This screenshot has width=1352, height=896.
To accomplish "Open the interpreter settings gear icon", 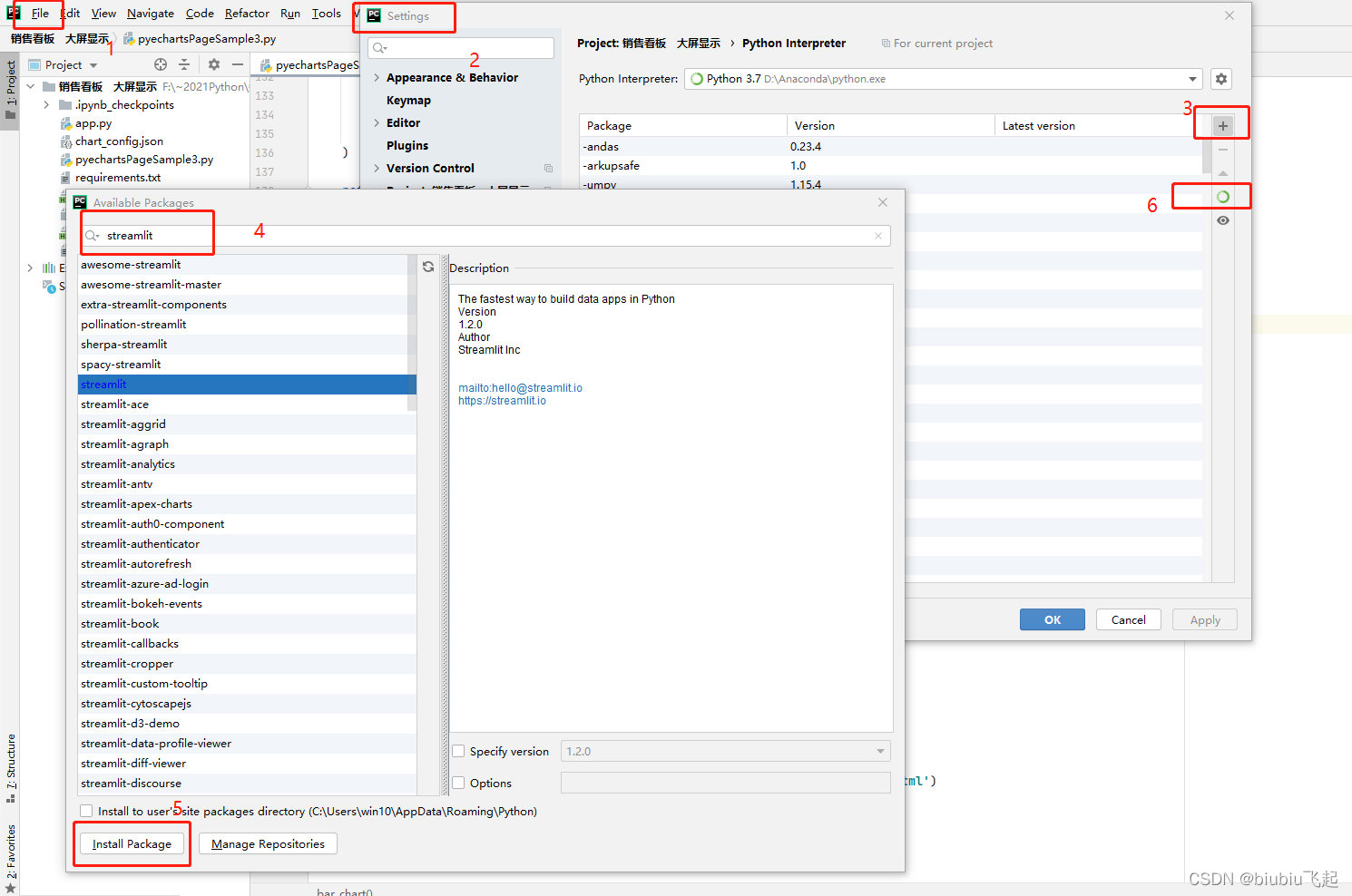I will 1221,79.
